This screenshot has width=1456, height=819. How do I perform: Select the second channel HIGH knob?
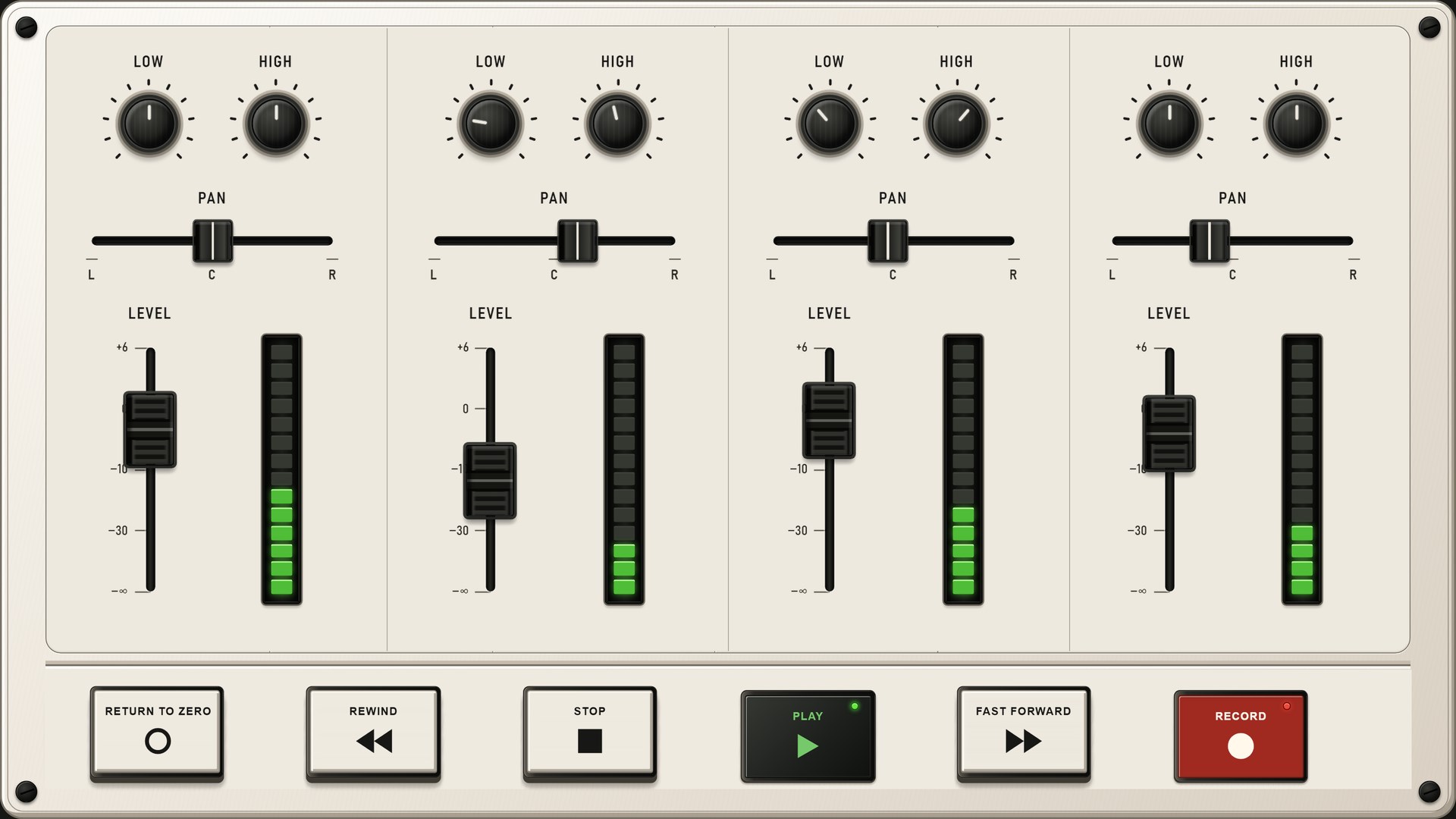click(x=618, y=124)
